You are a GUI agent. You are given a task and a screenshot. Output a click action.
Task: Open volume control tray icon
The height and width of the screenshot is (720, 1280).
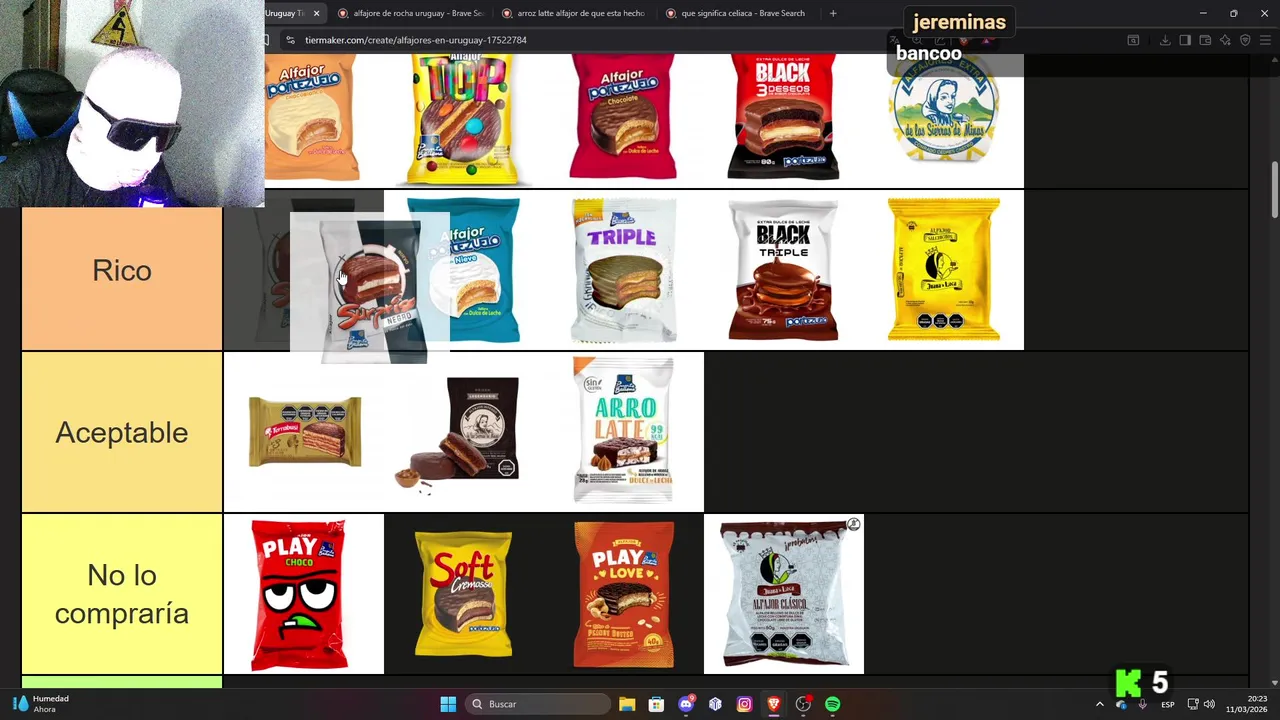pyautogui.click(x=1209, y=704)
